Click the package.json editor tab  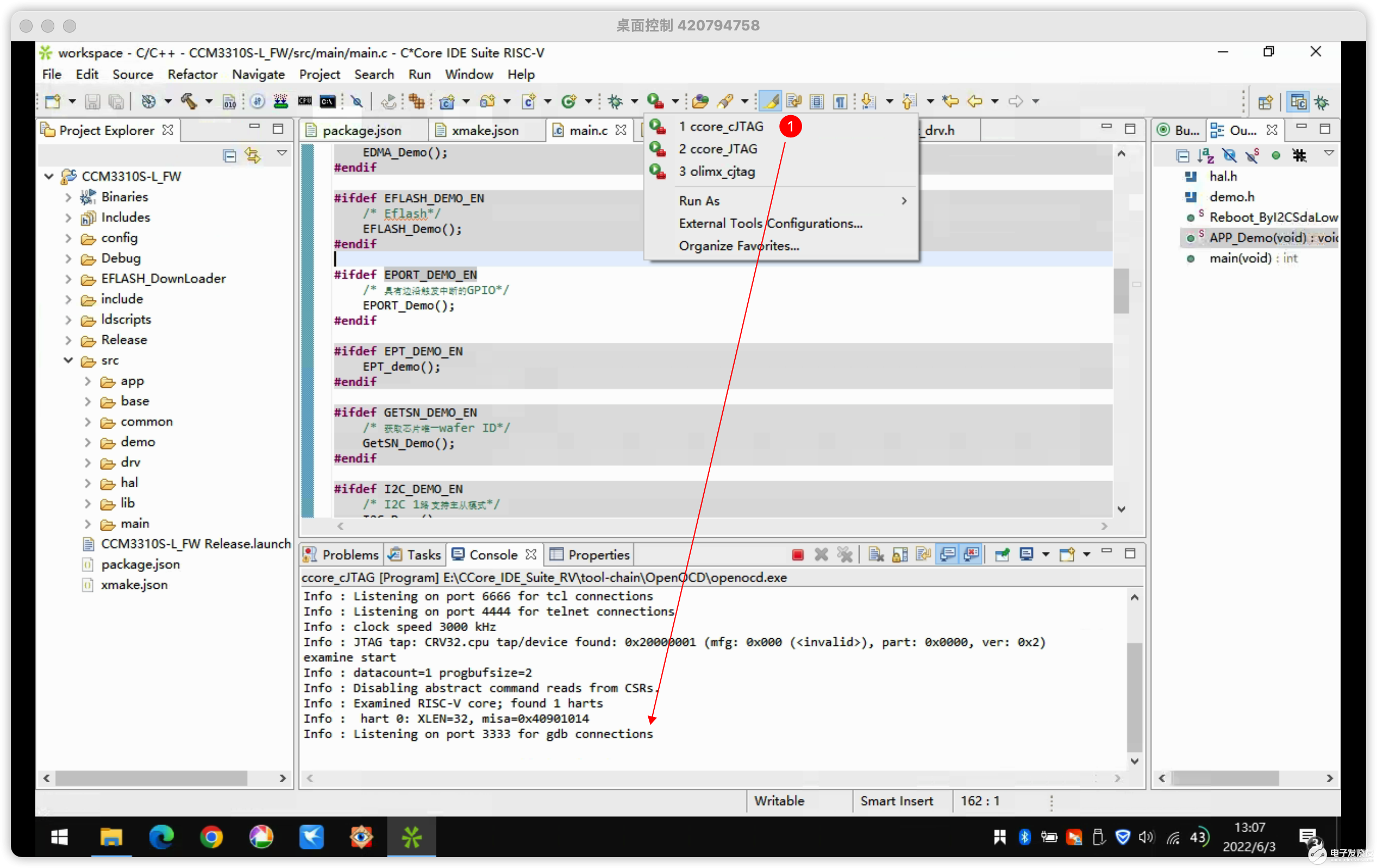point(363,130)
